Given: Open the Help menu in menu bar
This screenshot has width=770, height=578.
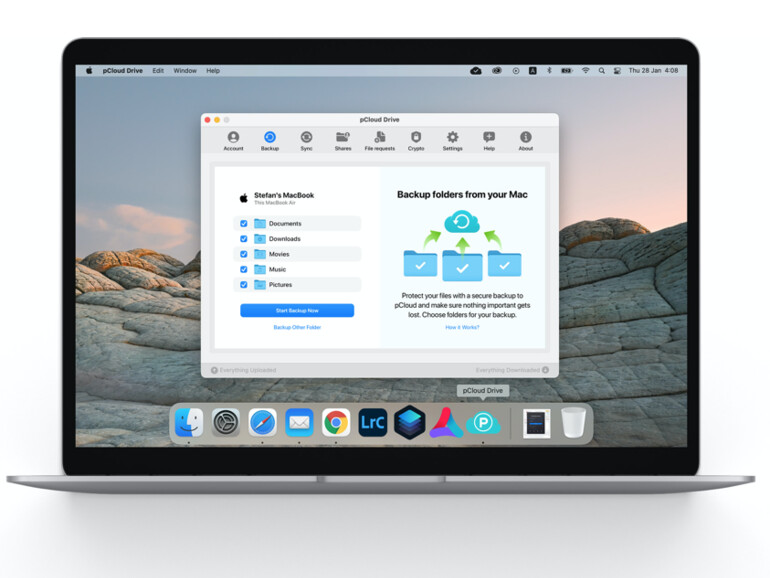Looking at the screenshot, I should [x=213, y=71].
